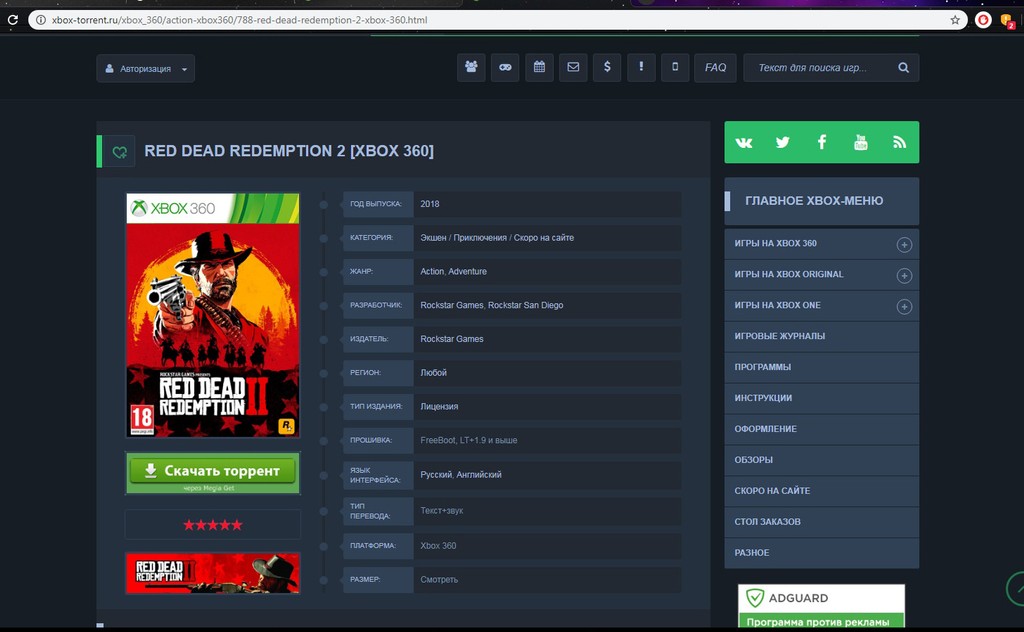The width and height of the screenshot is (1024, 632).
Task: Go to the СКОРО НА САЙТЕ menu item
Action: (822, 490)
